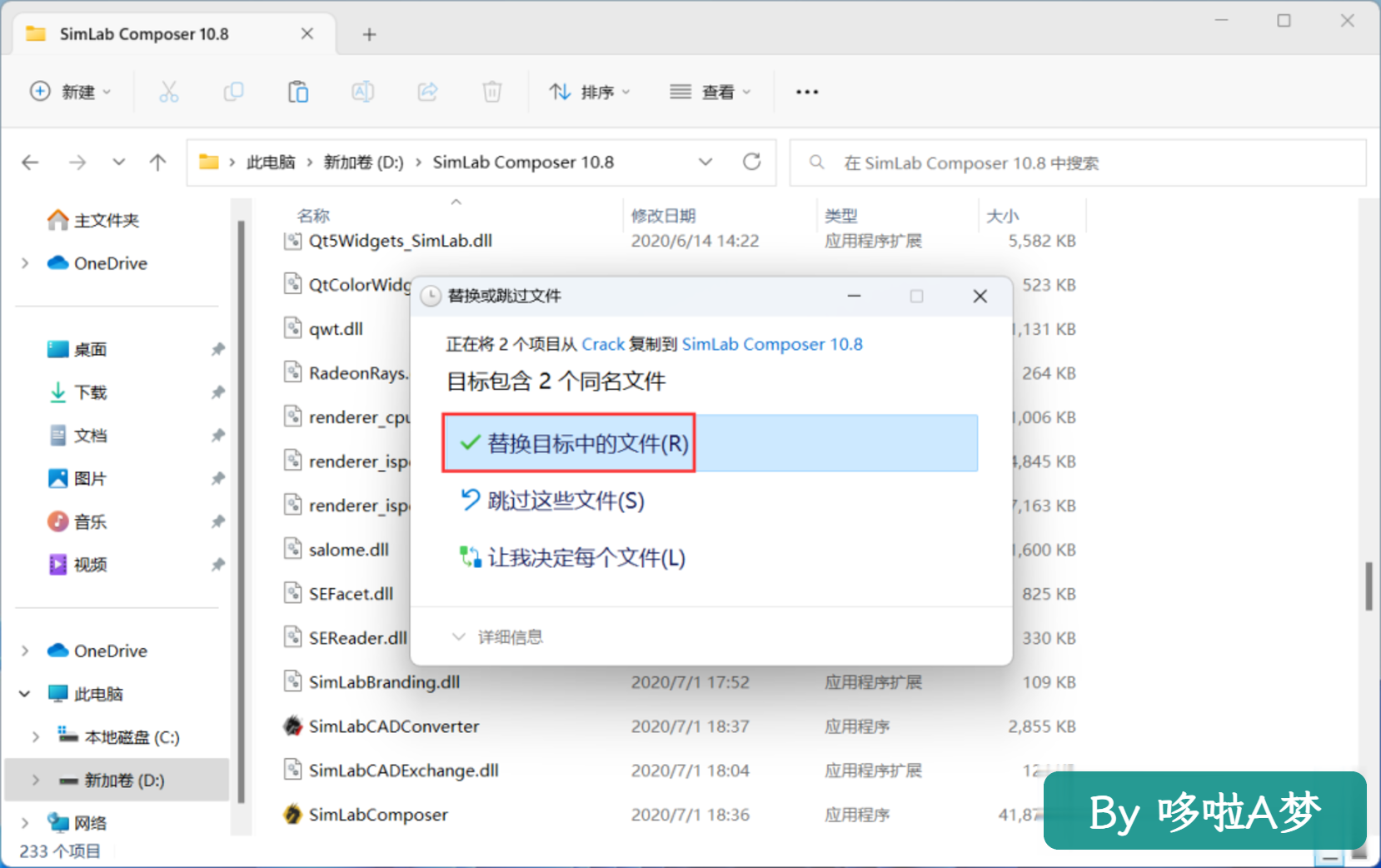Select SimLabCADExchange.dll in the list

[403, 771]
